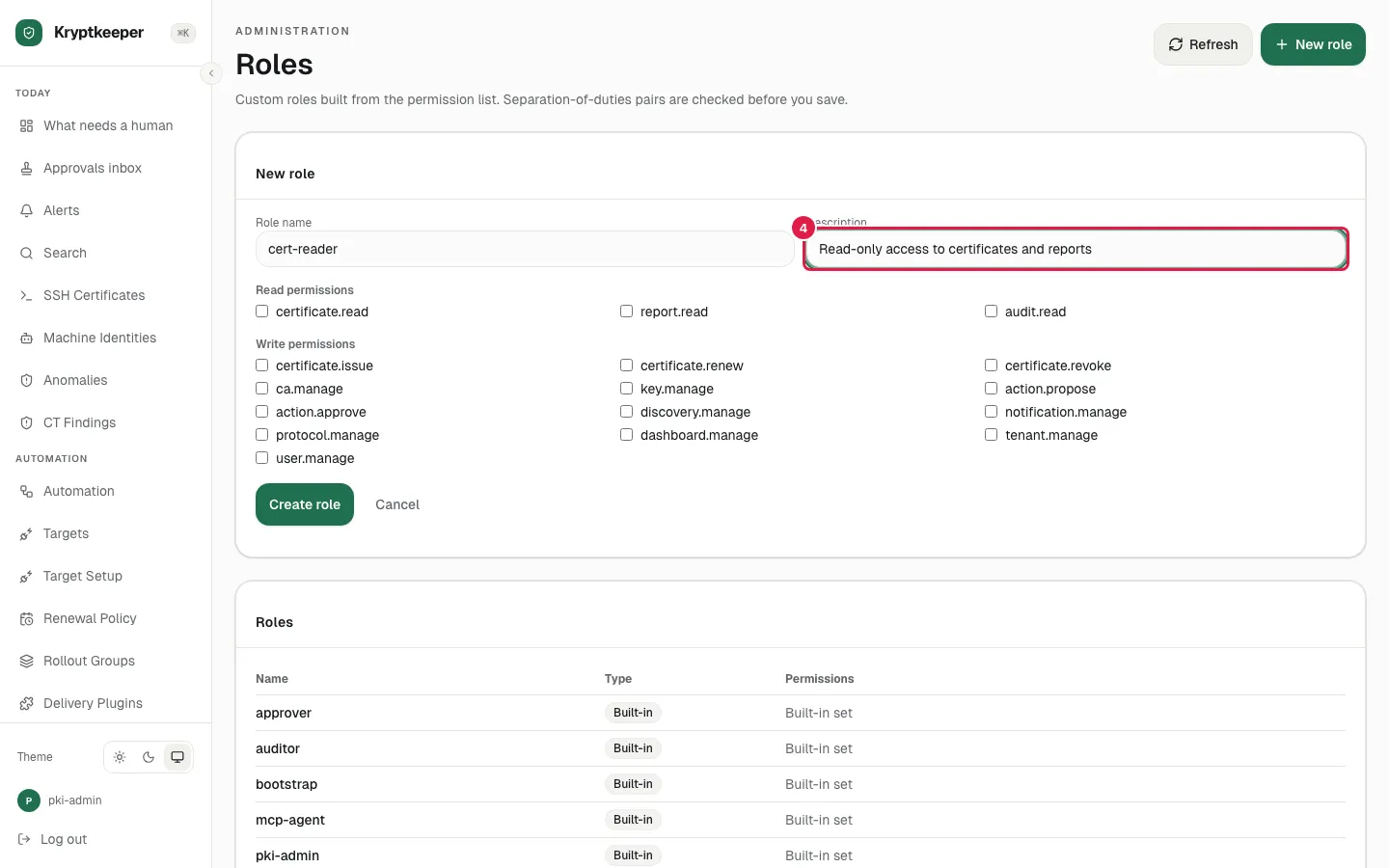Click the Description input field

1076,249
